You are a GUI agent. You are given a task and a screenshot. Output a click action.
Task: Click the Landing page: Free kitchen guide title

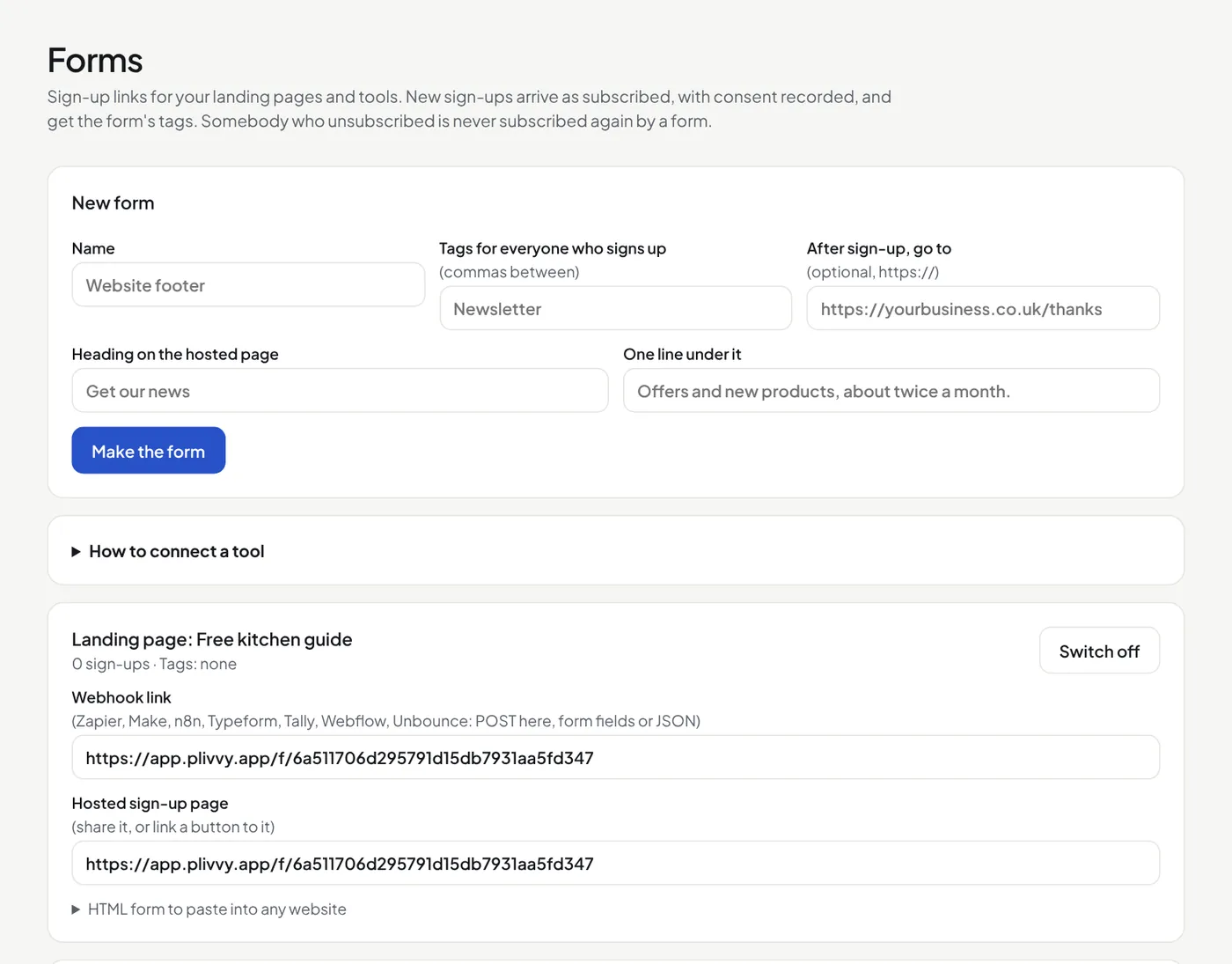click(x=212, y=639)
